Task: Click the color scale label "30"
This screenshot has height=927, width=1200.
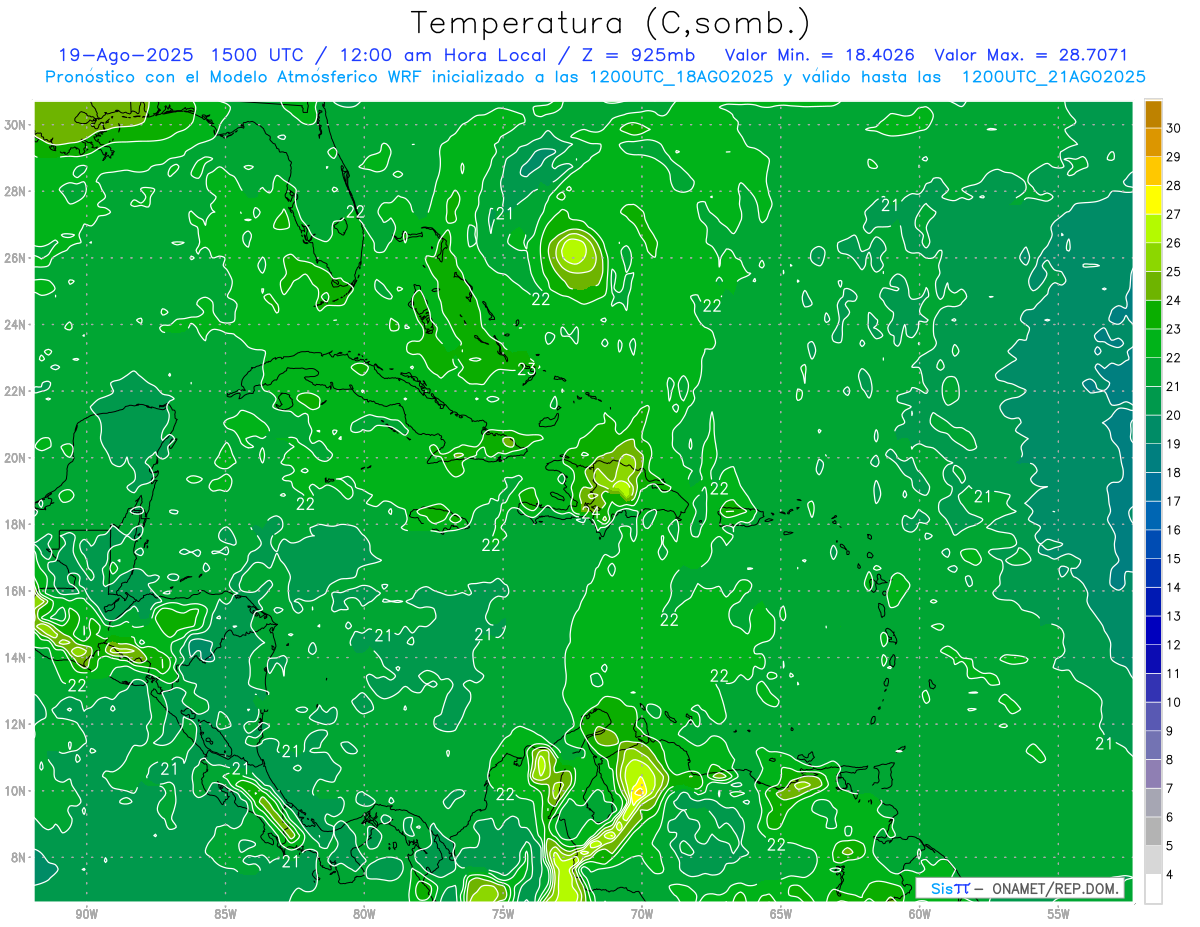Action: tap(1173, 128)
